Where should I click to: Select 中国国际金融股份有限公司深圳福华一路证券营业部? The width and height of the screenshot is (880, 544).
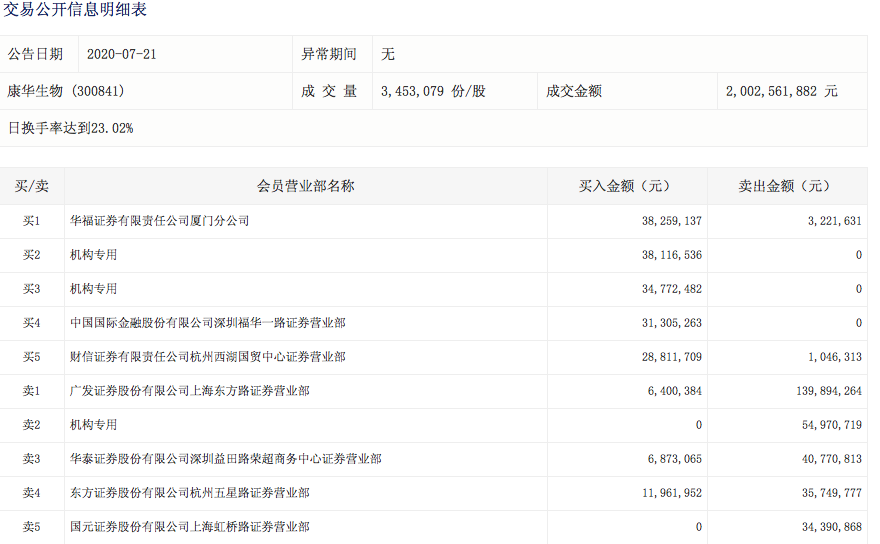(207, 323)
